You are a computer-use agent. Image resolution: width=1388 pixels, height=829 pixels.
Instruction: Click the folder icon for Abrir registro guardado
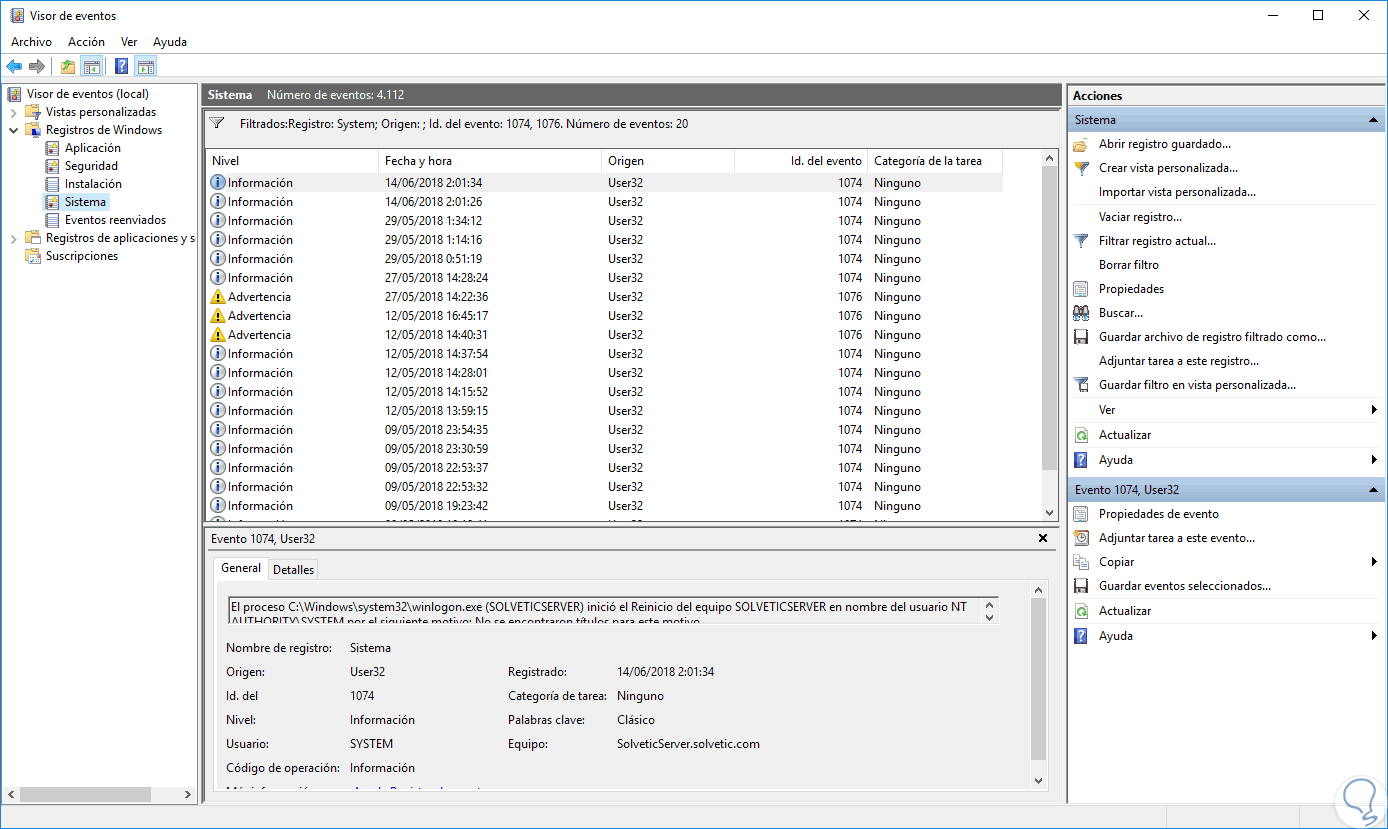pyautogui.click(x=1081, y=145)
